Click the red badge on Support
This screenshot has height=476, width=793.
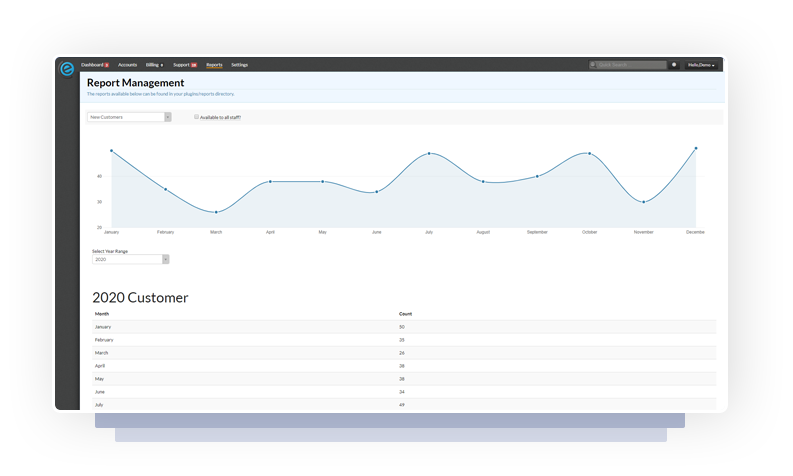pos(194,65)
